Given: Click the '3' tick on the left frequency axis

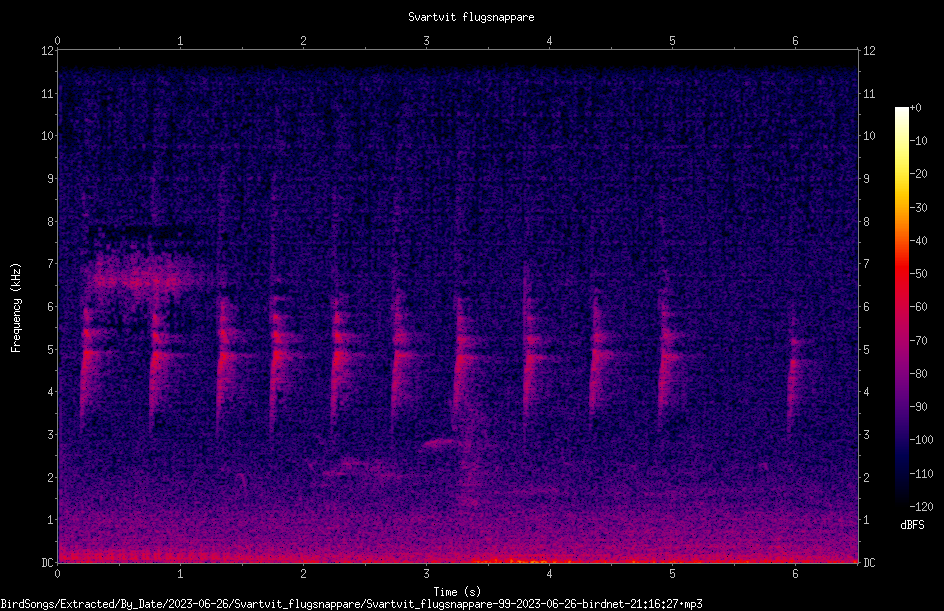Looking at the screenshot, I should [51, 435].
